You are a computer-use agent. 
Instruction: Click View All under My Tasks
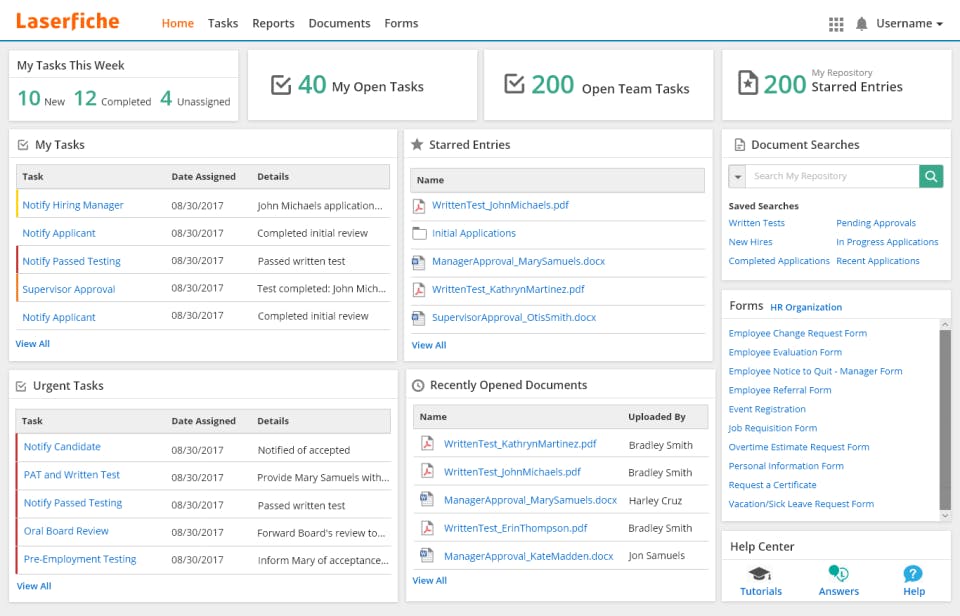33,344
